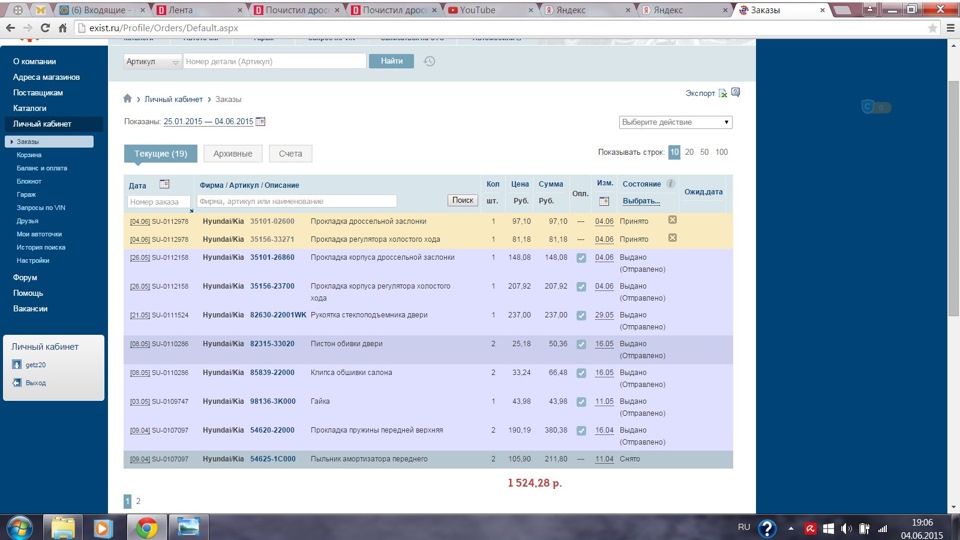Open the Windows Start button
This screenshot has height=540, width=960.
coord(20,528)
